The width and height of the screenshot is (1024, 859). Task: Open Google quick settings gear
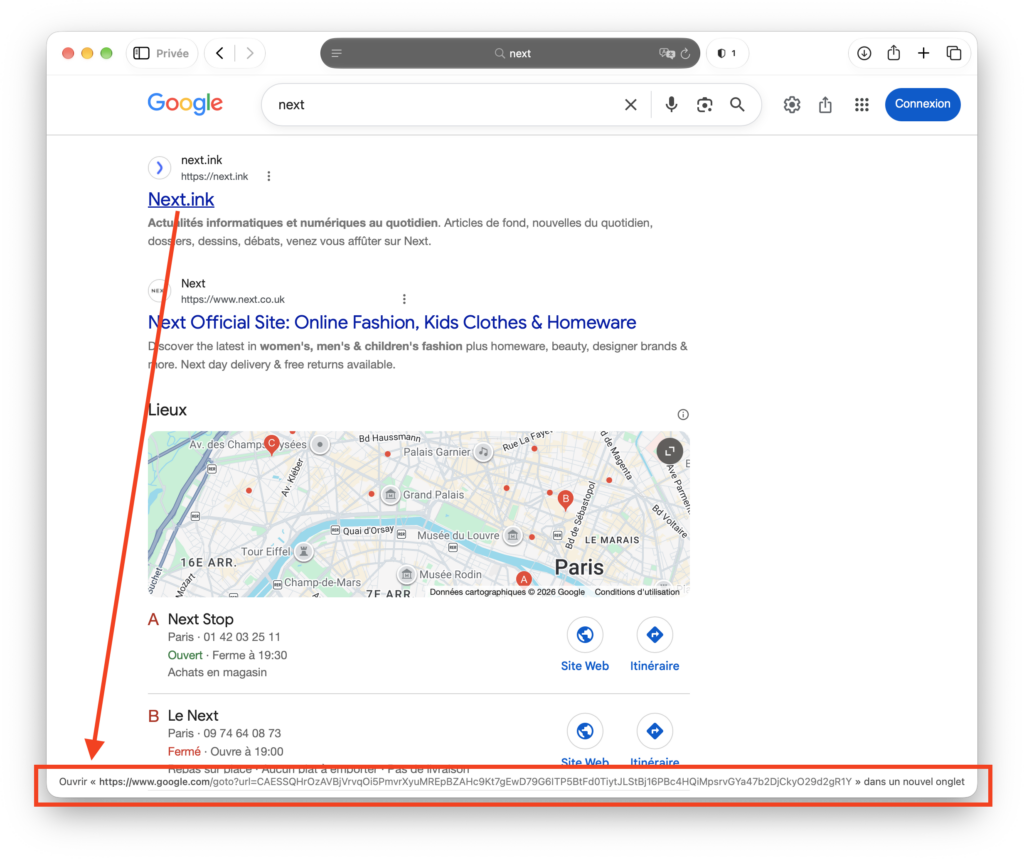[x=792, y=105]
